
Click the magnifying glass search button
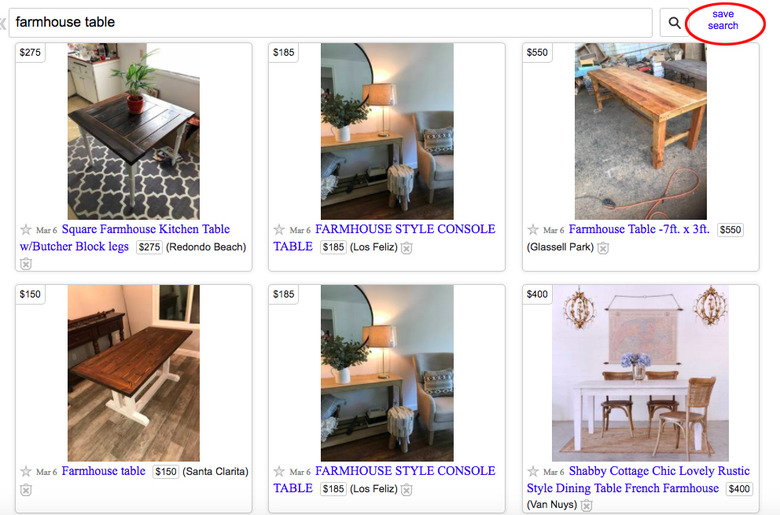[x=674, y=22]
